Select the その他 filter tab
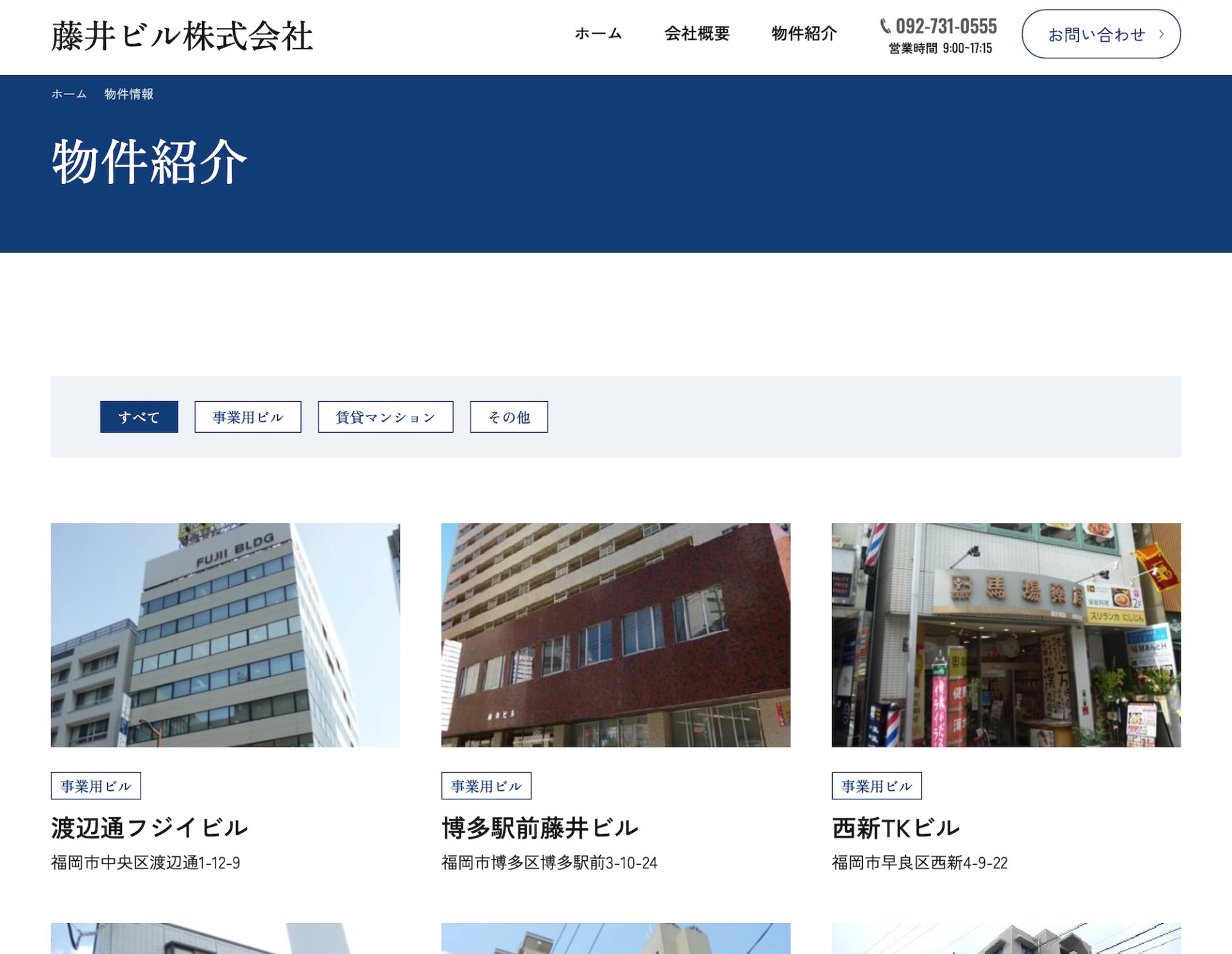 pyautogui.click(x=509, y=417)
